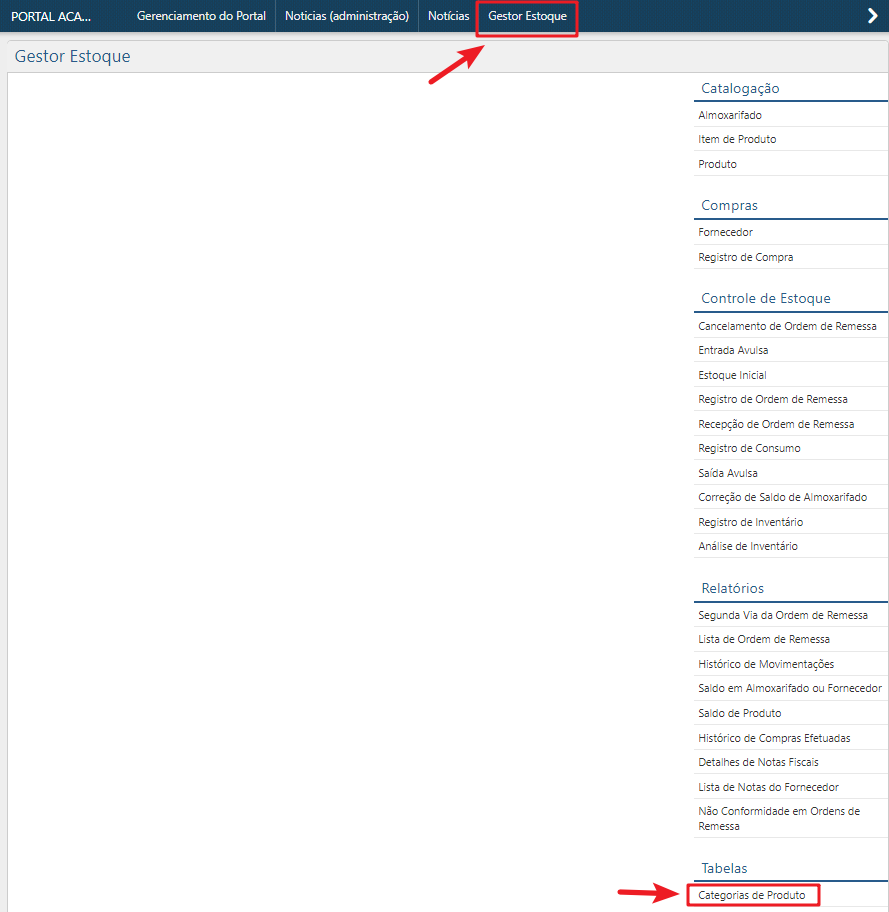Screen dimensions: 889x912
Task: Open Estoque Inicial page
Action: (x=732, y=375)
